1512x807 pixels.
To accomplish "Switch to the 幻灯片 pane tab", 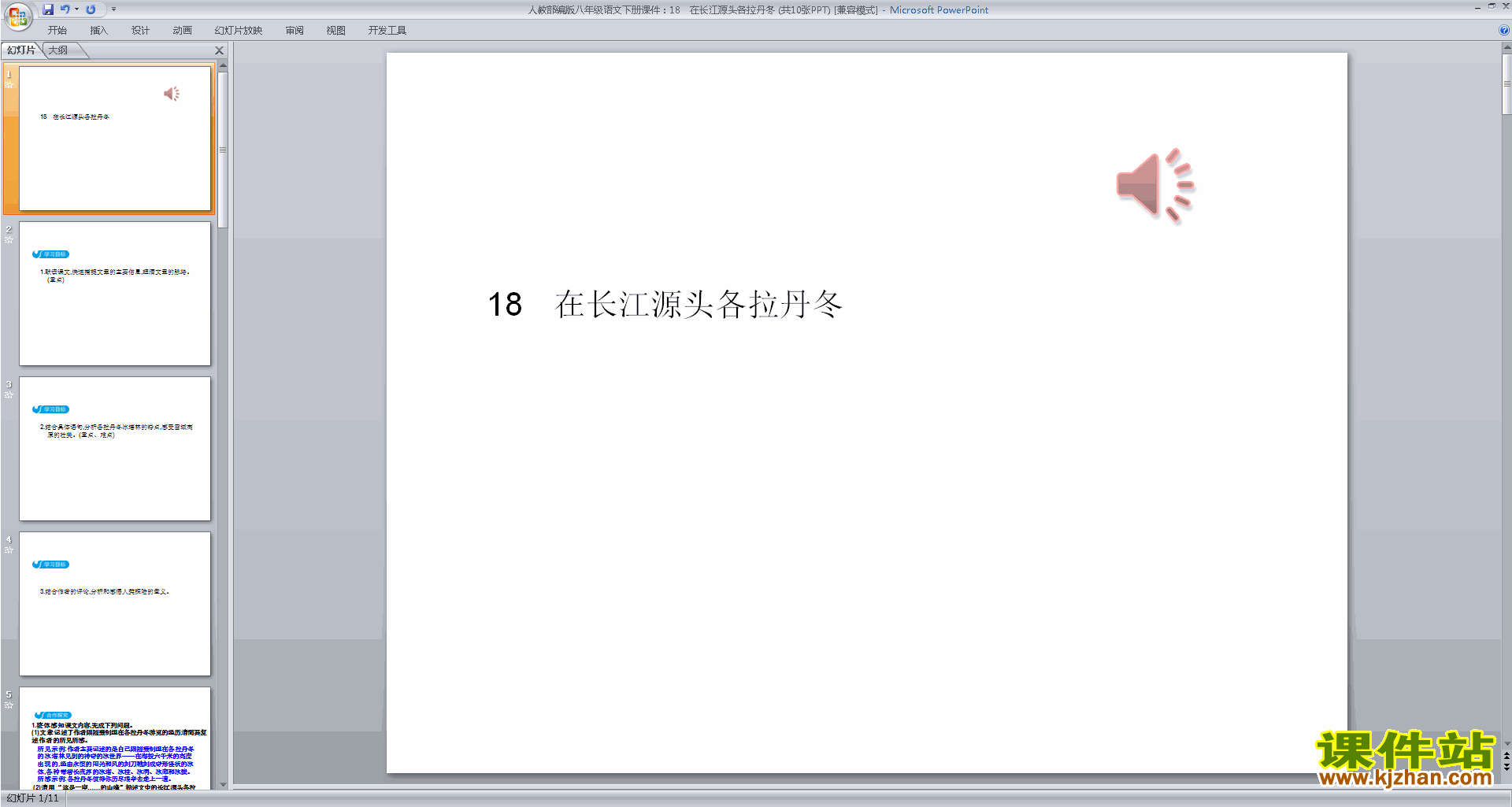I will (21, 50).
